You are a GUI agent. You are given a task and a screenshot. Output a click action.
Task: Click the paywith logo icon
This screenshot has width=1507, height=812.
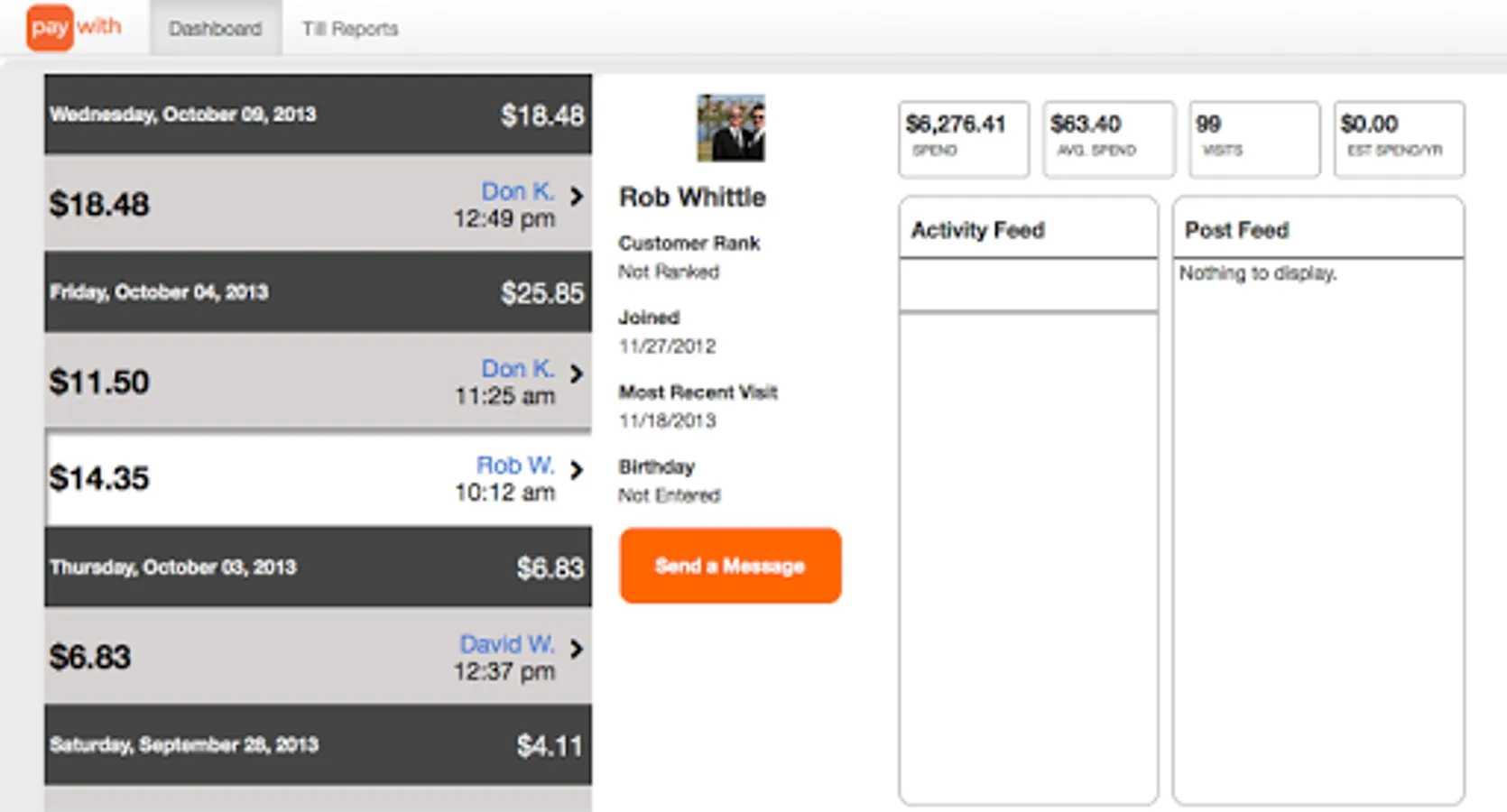coord(74,27)
